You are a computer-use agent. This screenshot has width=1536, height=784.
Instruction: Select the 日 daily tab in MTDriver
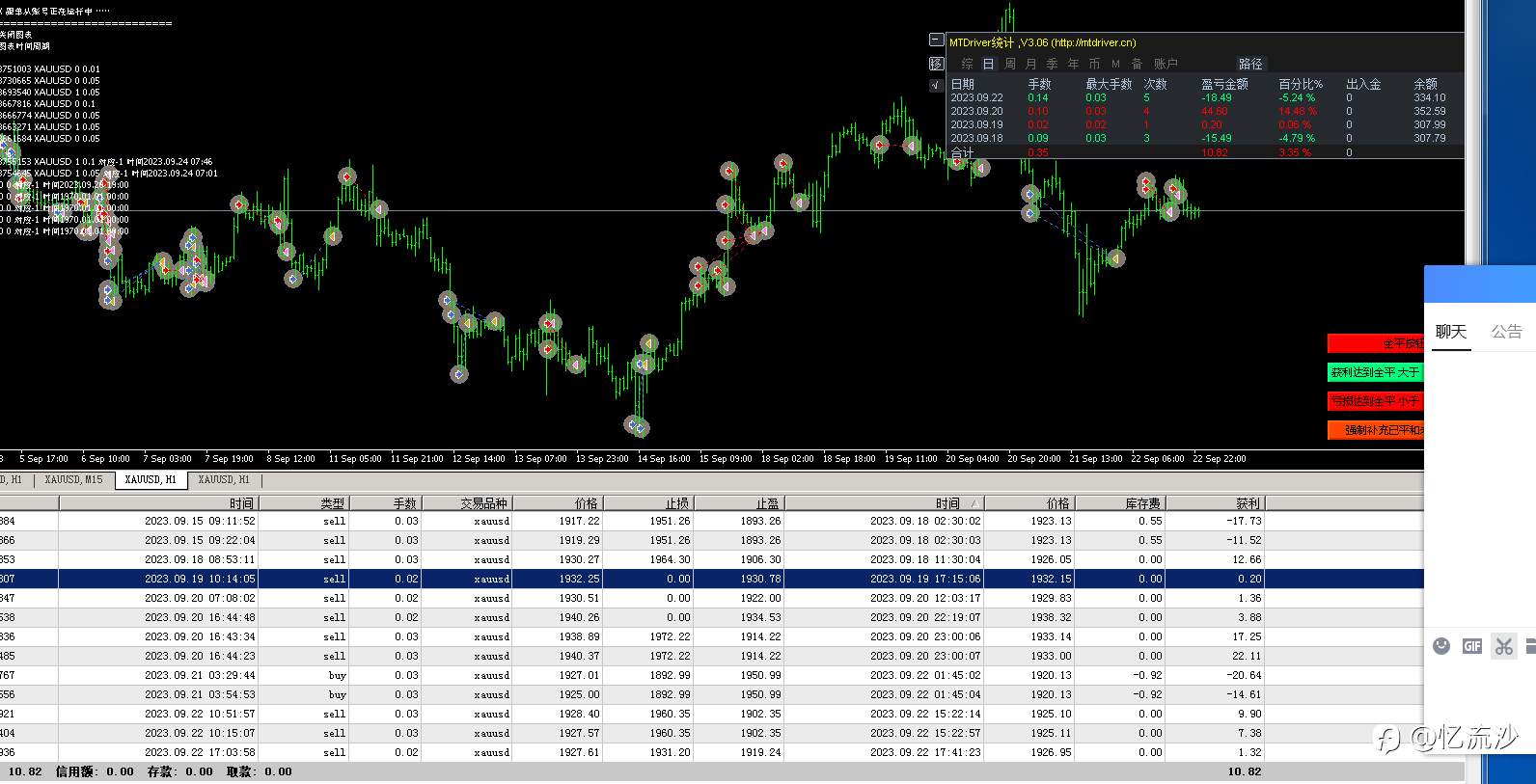(989, 64)
